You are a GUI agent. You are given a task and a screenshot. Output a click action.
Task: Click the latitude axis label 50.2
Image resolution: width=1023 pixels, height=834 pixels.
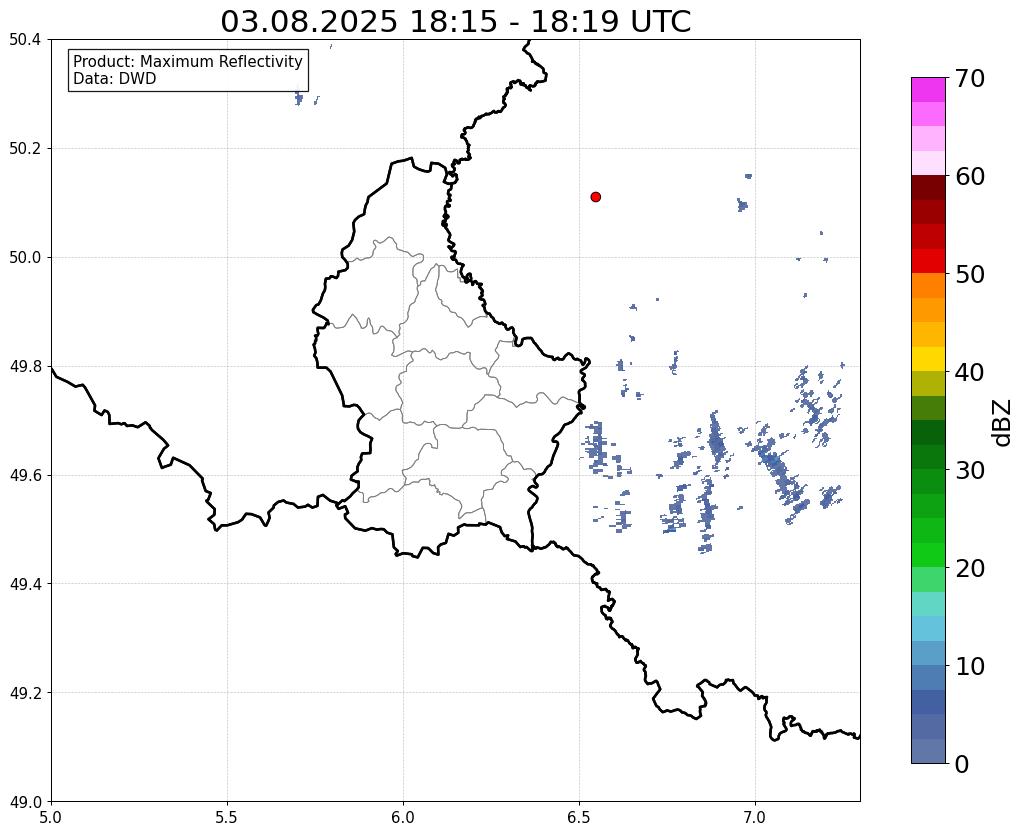pos(25,149)
